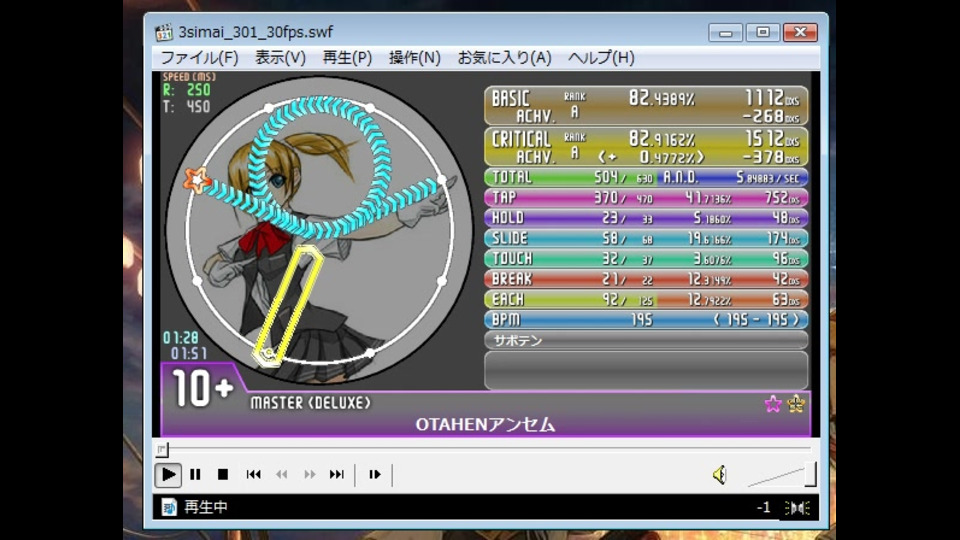Image resolution: width=960 pixels, height=540 pixels.
Task: Minimize the 3simai_301_30fps.swf window
Action: pyautogui.click(x=726, y=32)
